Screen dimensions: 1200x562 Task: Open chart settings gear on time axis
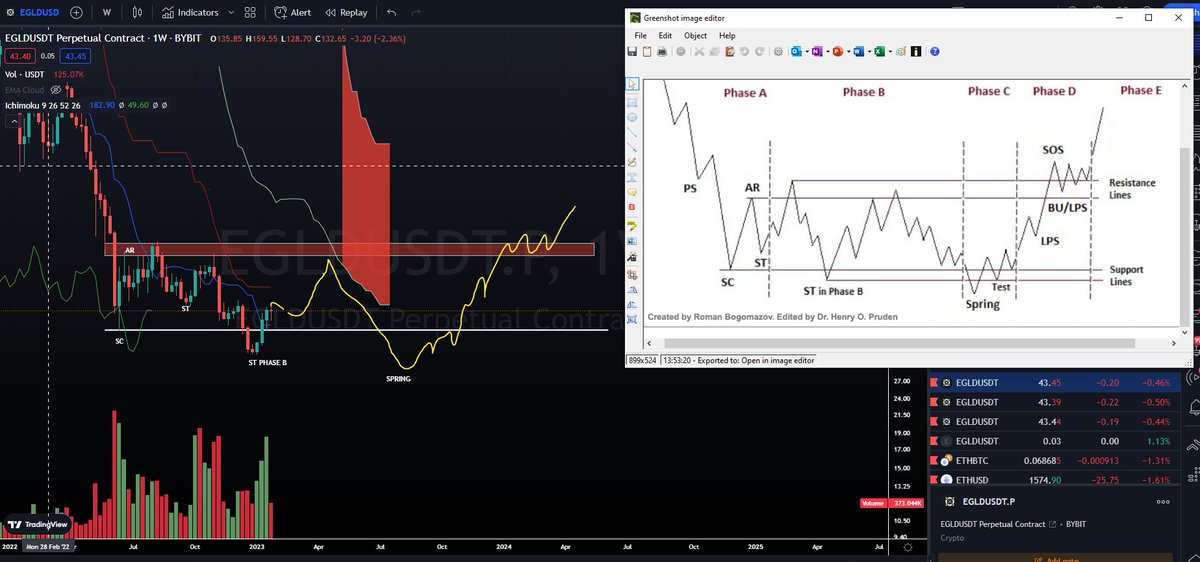[907, 548]
